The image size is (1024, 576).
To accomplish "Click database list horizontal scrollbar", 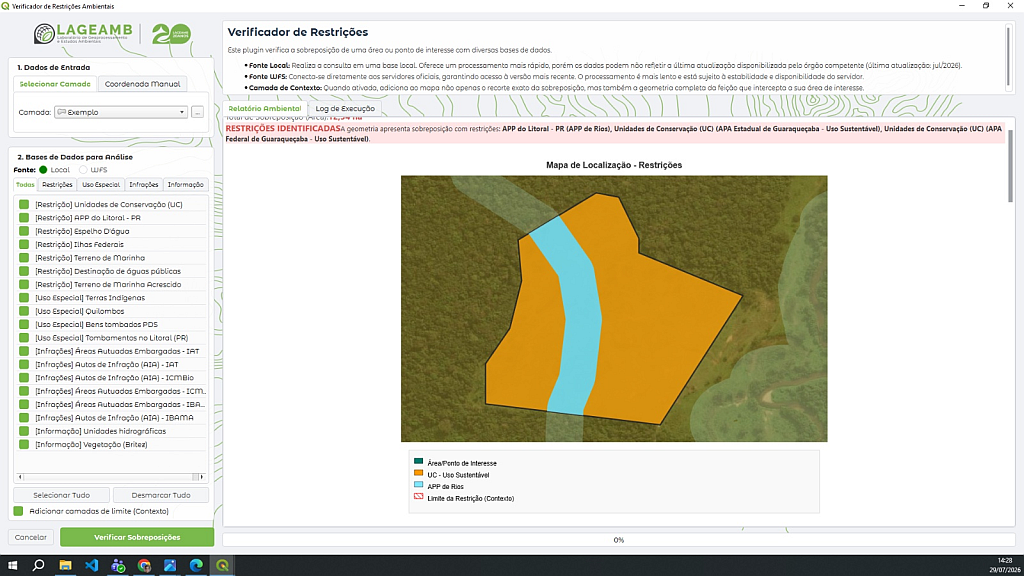I will pos(110,477).
